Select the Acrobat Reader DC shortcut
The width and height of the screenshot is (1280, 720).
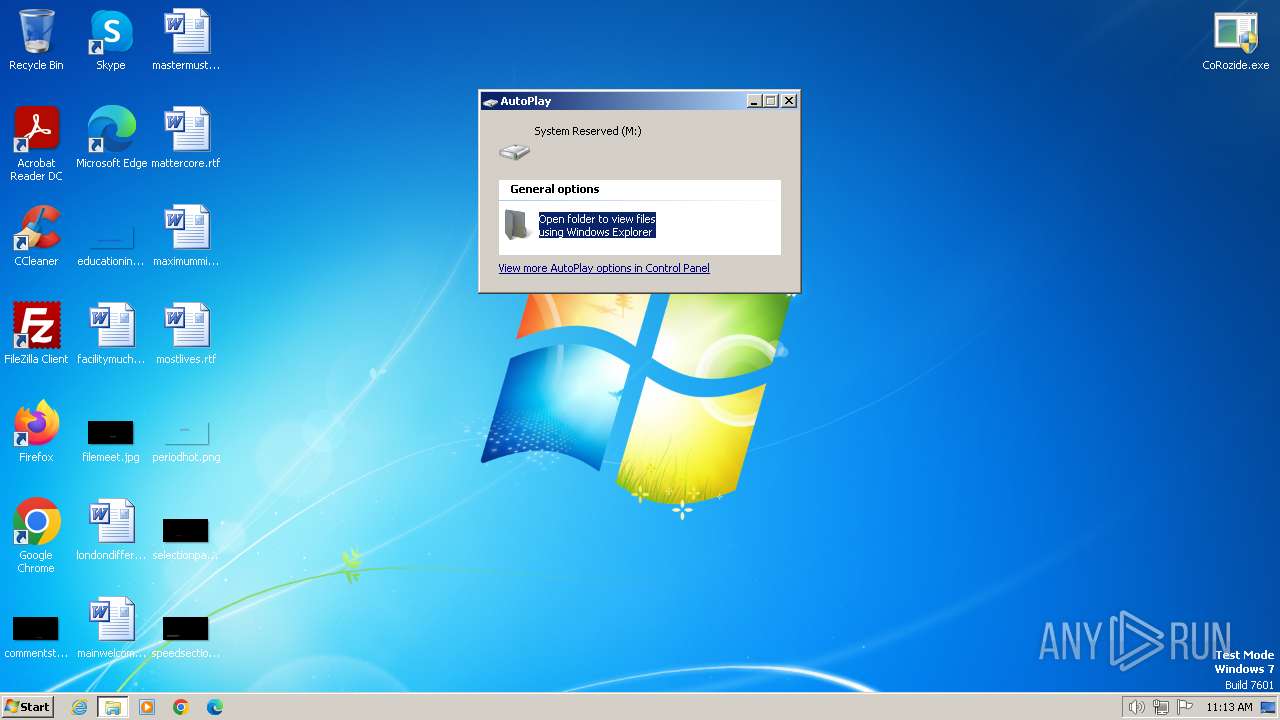[x=36, y=144]
